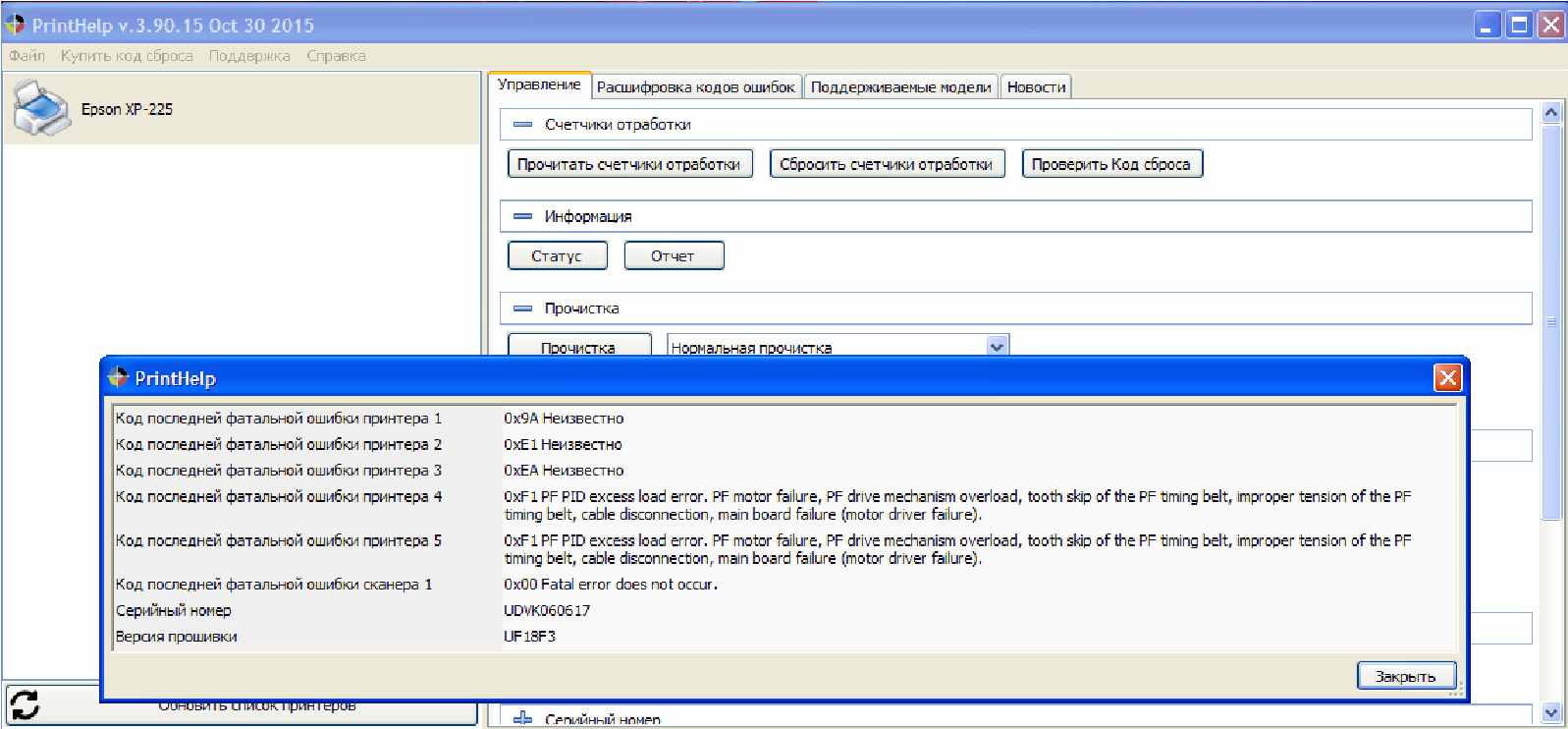Click the Прочистка button

pos(578,347)
